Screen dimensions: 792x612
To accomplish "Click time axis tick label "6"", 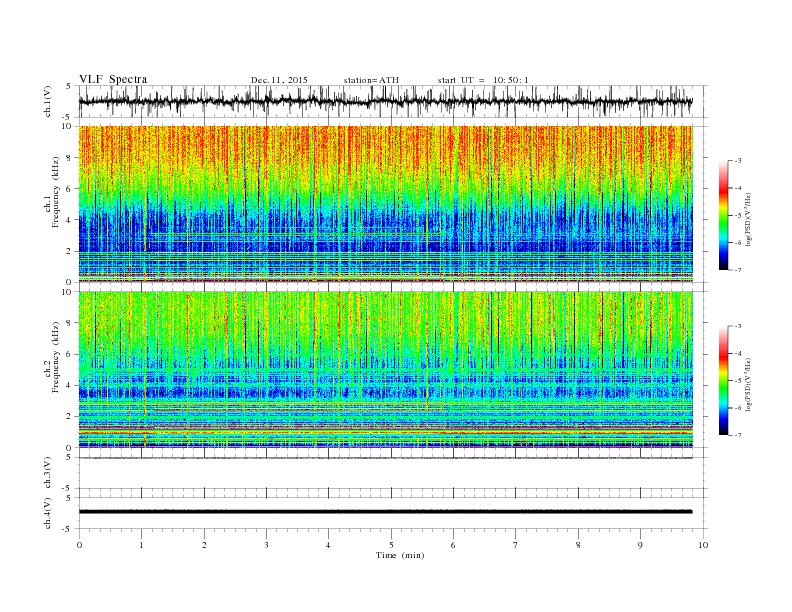I will pyautogui.click(x=453, y=545).
